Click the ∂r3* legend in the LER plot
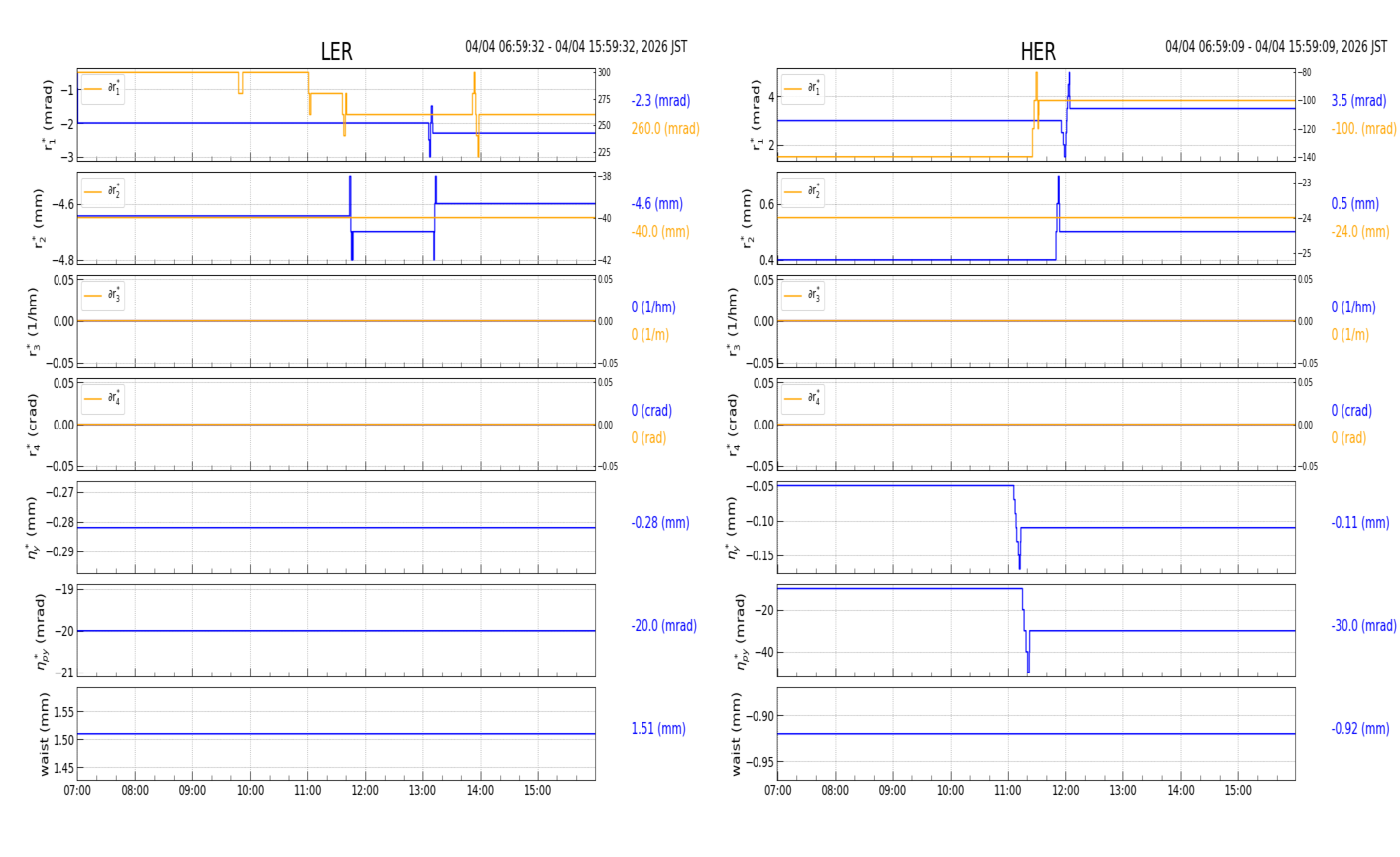Viewport: 1400px width, 857px height. click(103, 295)
